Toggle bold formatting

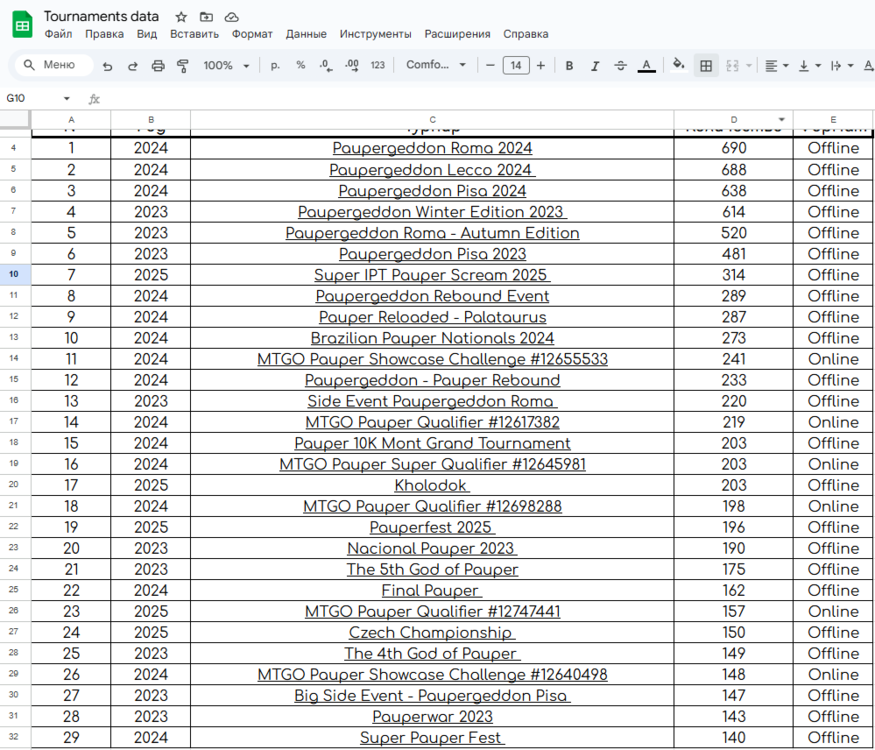tap(569, 66)
